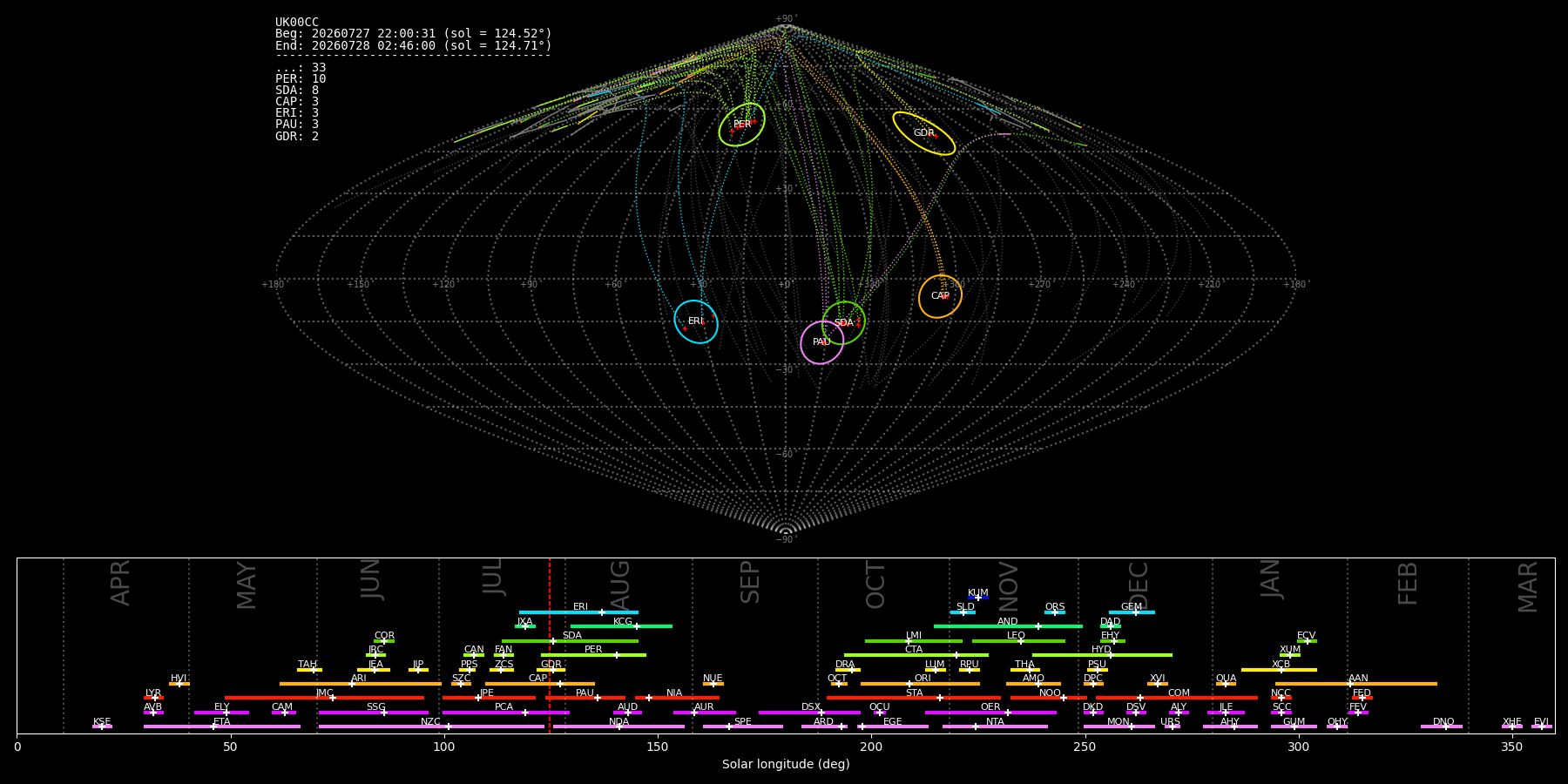Click the CAP orange radiant circle
Viewport: 1568px width, 784px height.
pos(940,296)
